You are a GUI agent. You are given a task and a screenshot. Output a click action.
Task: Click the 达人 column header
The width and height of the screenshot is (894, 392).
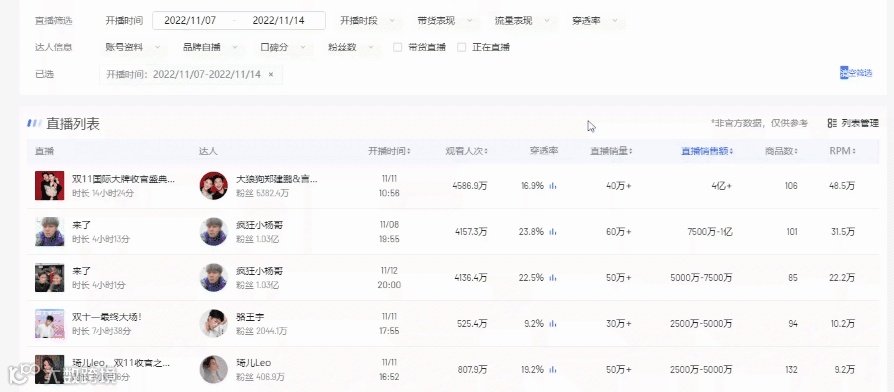point(208,152)
